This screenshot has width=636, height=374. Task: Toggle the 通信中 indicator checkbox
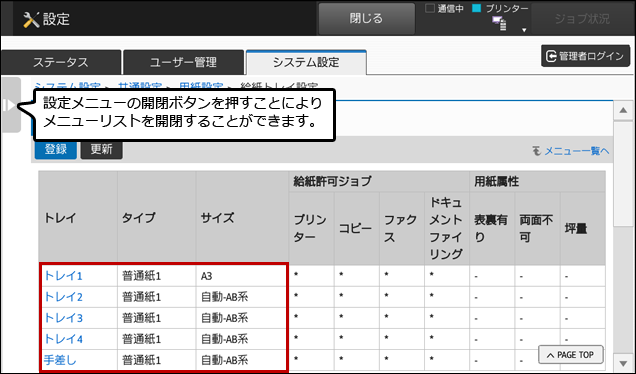(430, 9)
